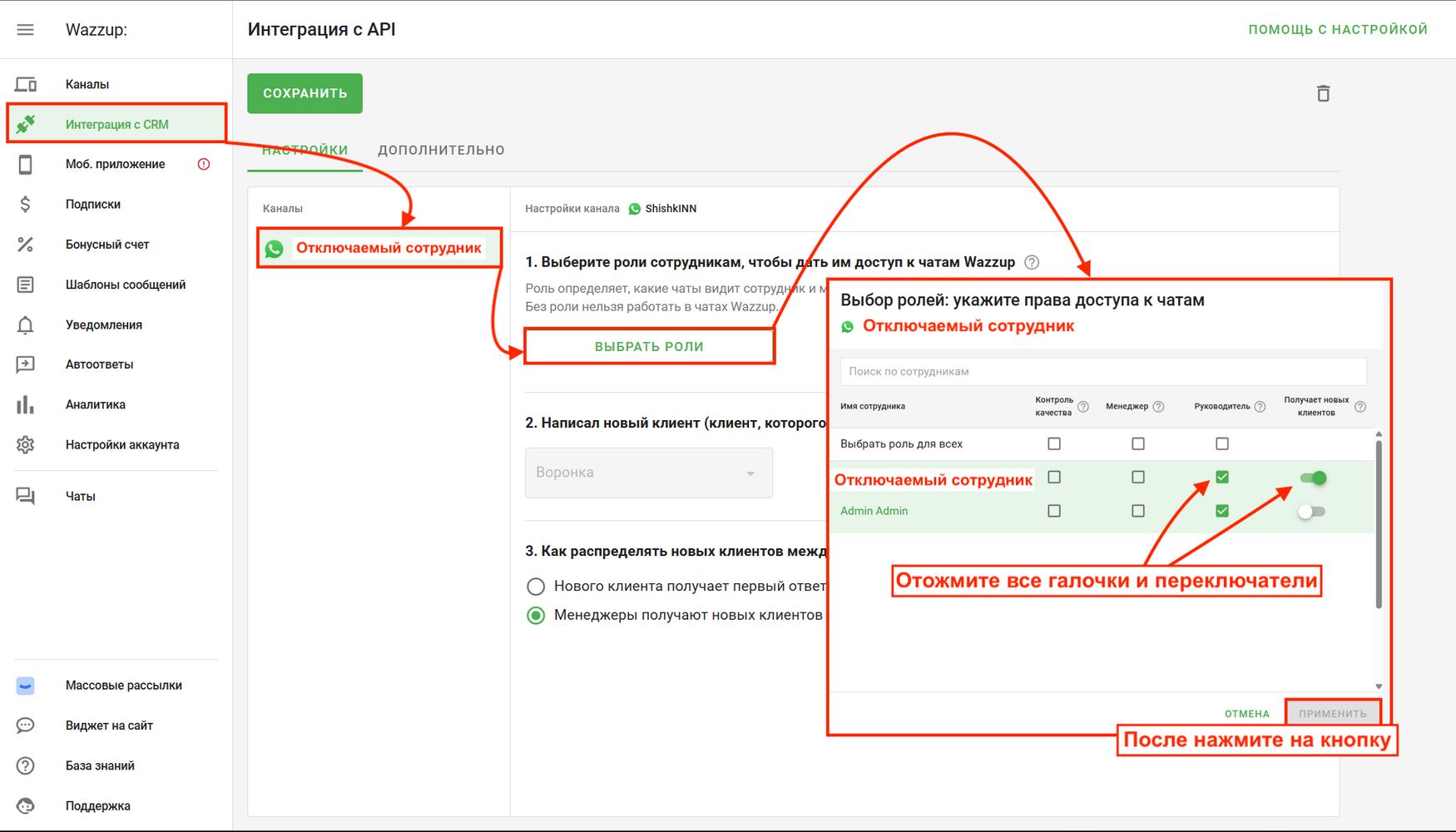The height and width of the screenshot is (832, 1456).
Task: Click scrollbar down arrow in roles dialog
Action: (x=1379, y=686)
